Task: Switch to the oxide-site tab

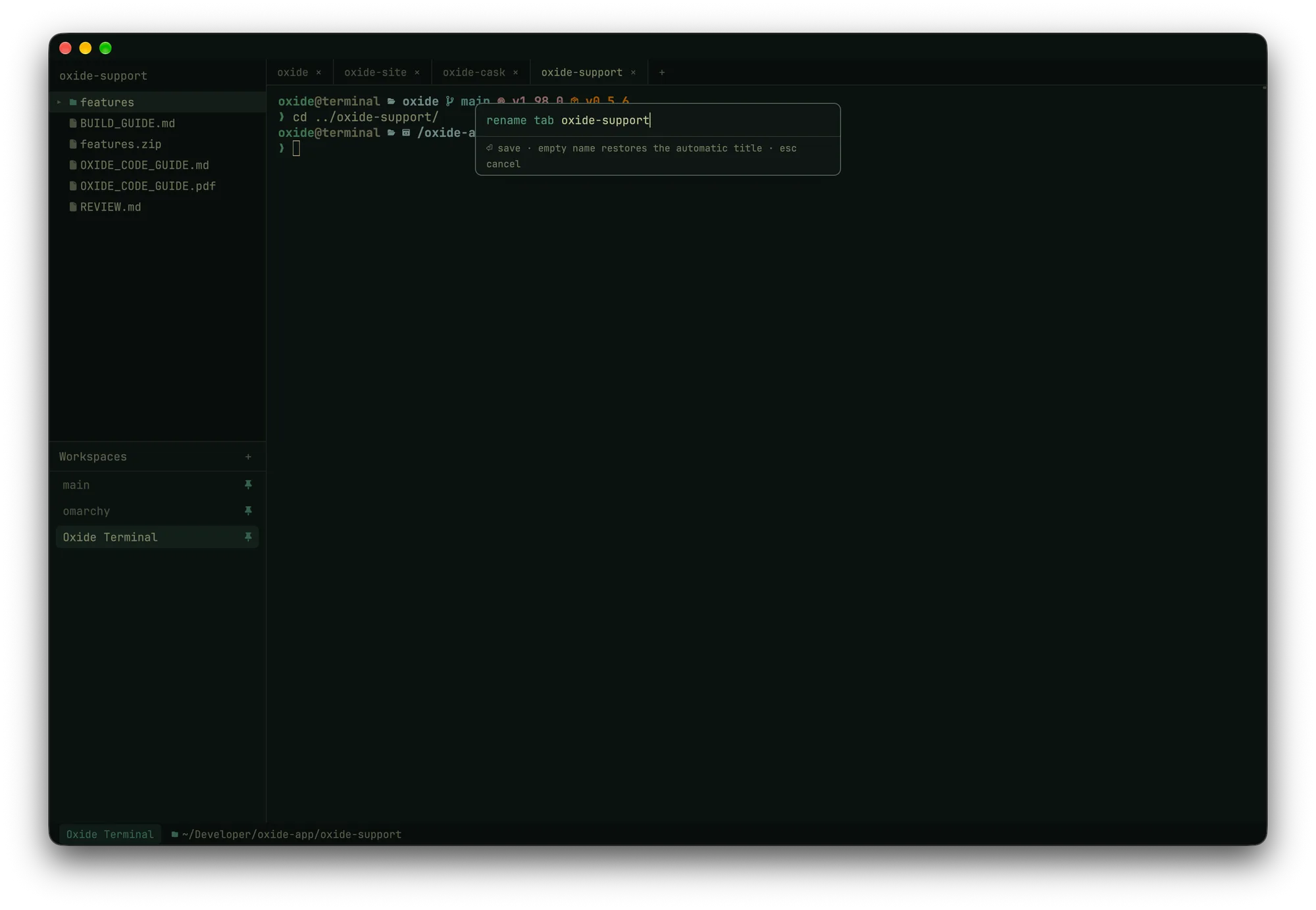Action: (375, 72)
